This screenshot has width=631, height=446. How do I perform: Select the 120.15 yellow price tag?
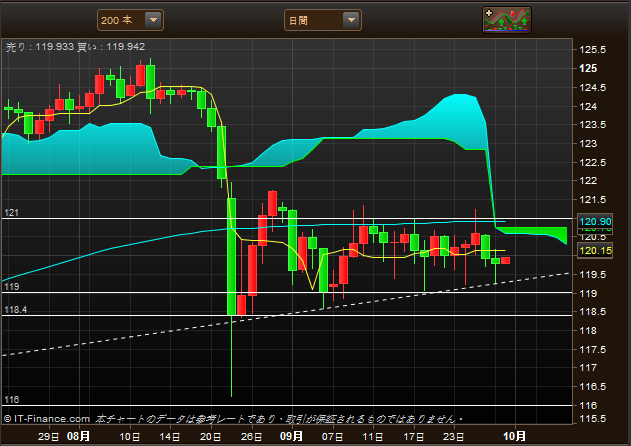pyautogui.click(x=595, y=250)
